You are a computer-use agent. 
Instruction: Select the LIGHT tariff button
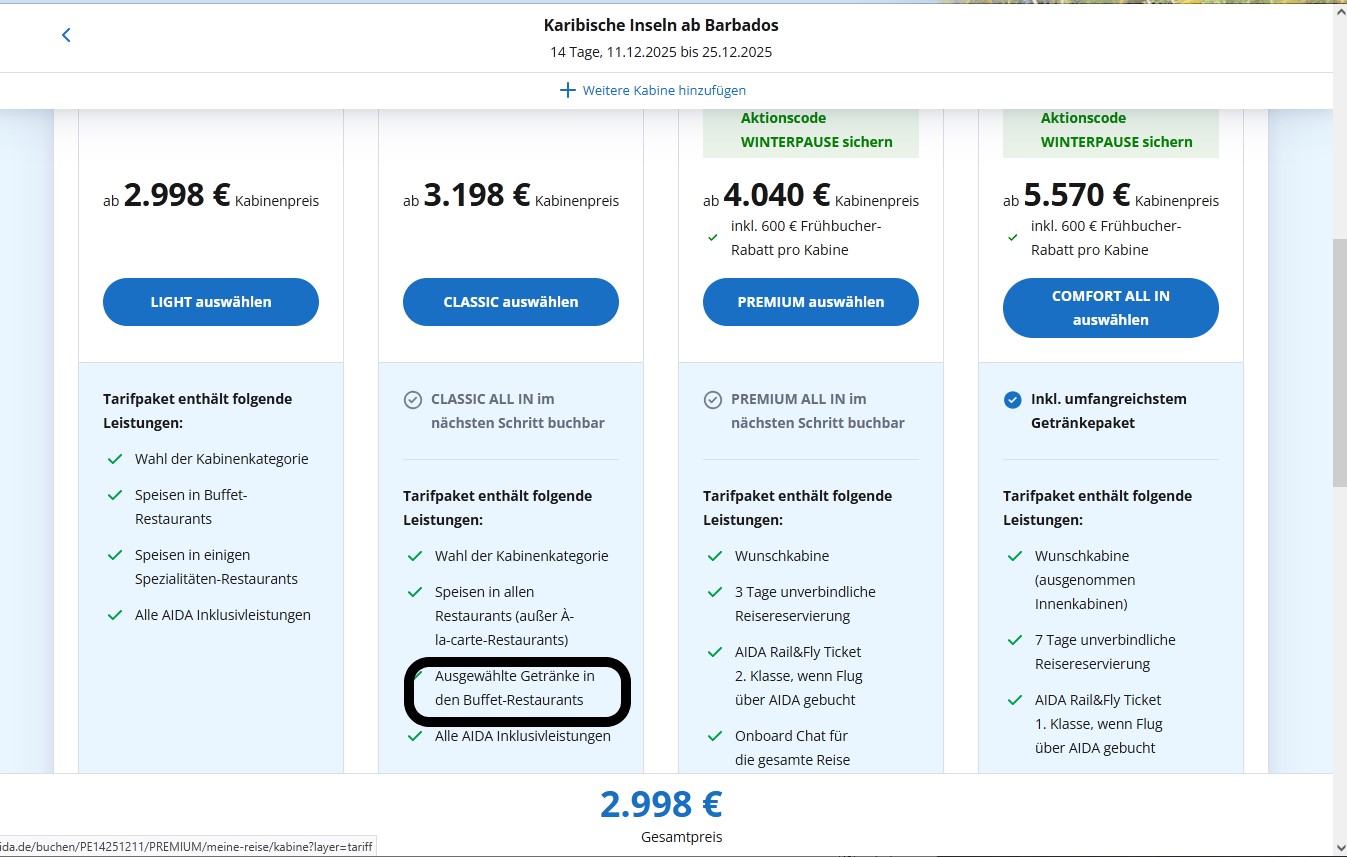(x=211, y=302)
